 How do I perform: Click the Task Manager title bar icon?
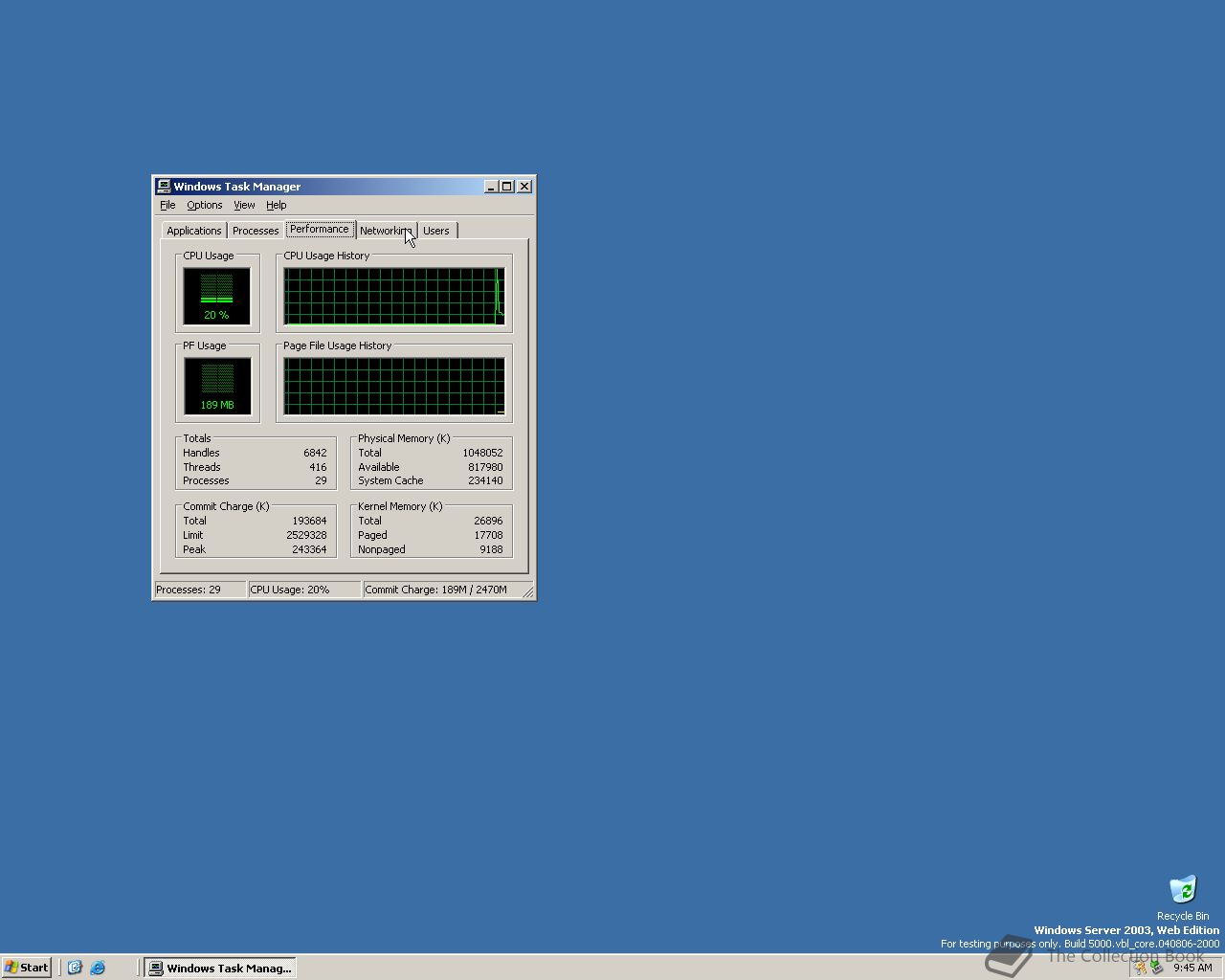164,187
